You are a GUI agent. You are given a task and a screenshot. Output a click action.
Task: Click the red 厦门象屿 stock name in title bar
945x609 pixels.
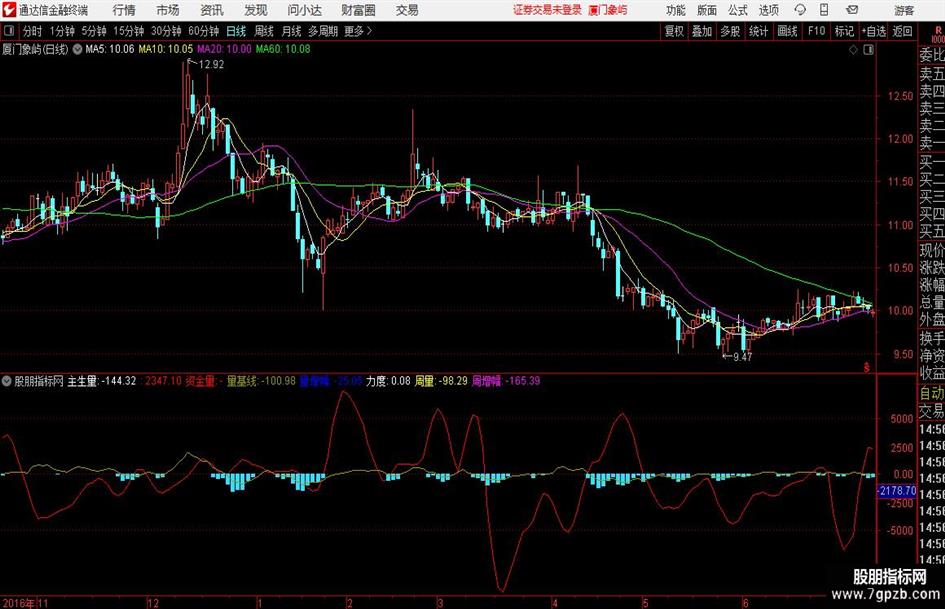tap(608, 10)
